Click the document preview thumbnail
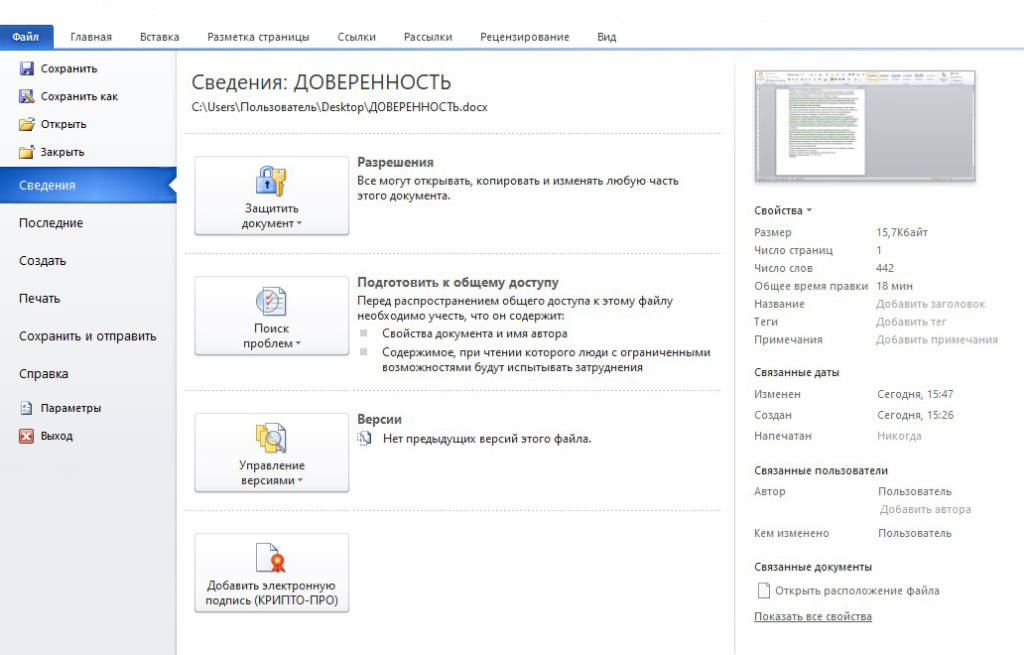Screen dimensions: 1024x655 (864, 126)
